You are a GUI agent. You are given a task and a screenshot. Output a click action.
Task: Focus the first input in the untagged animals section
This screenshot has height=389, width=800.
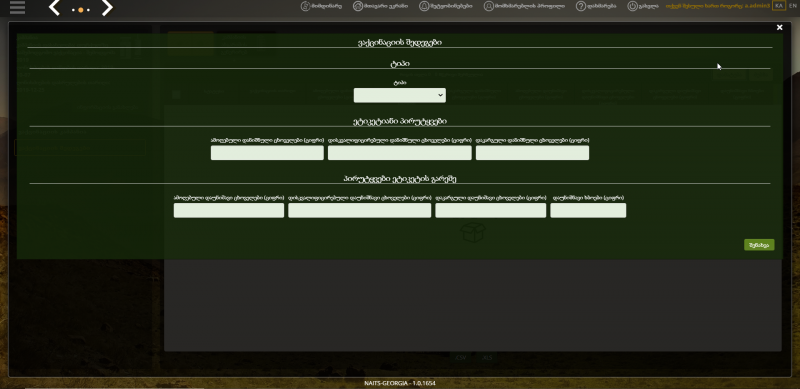pos(229,210)
